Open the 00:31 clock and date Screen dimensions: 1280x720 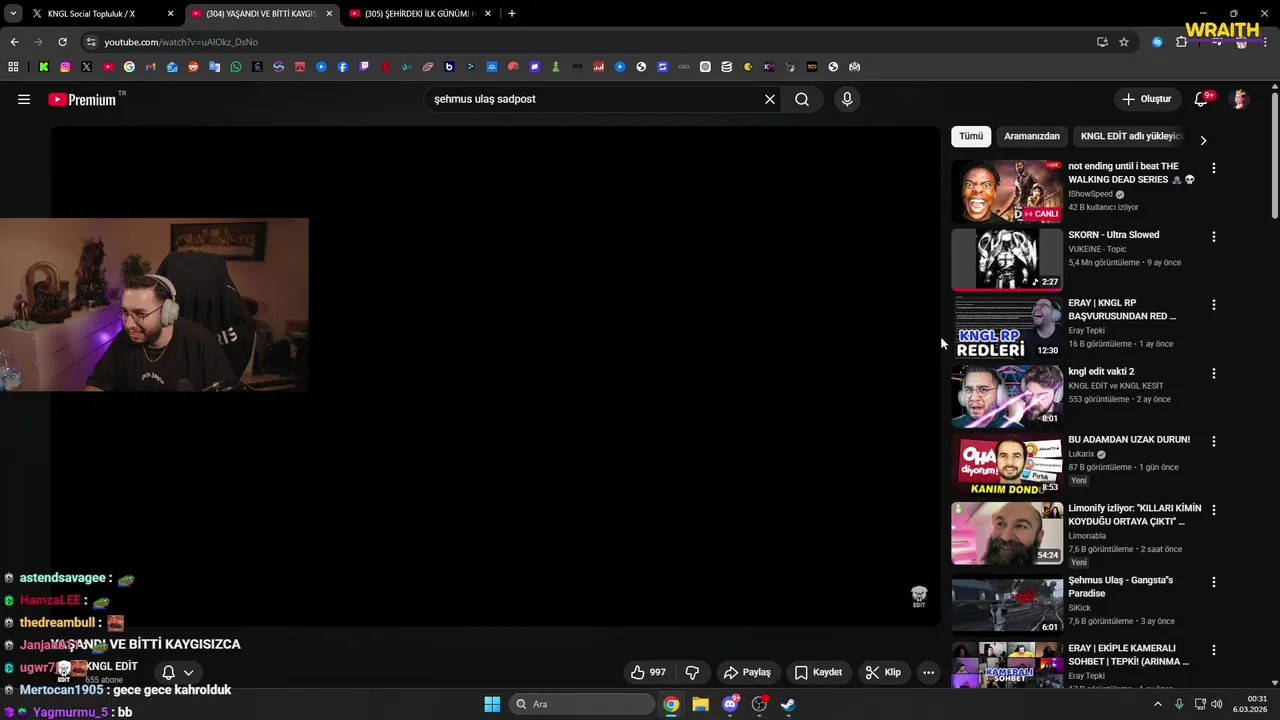(x=1250, y=704)
